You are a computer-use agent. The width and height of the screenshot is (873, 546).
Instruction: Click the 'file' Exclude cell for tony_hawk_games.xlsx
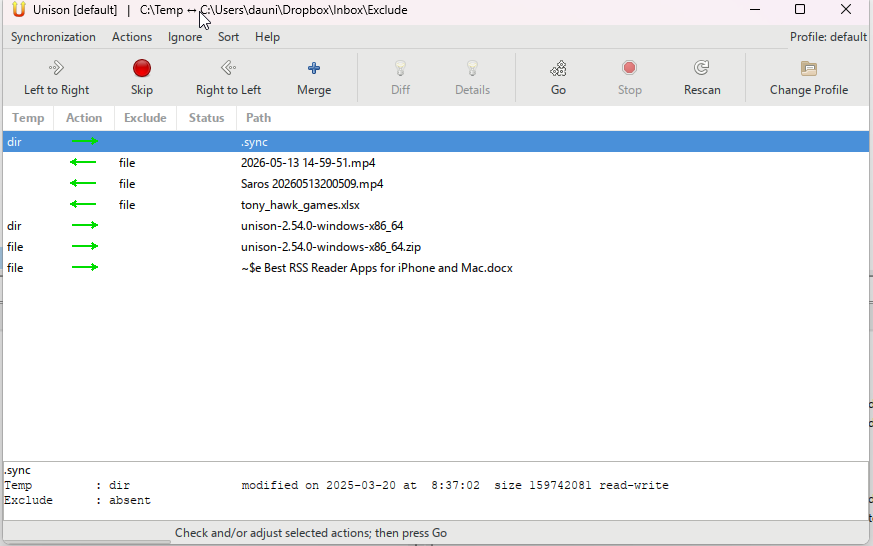(x=127, y=205)
